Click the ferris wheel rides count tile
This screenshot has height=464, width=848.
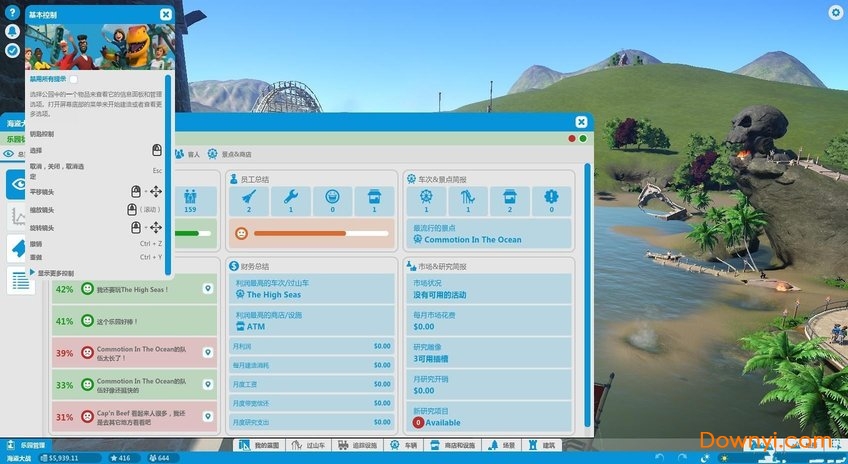426,201
